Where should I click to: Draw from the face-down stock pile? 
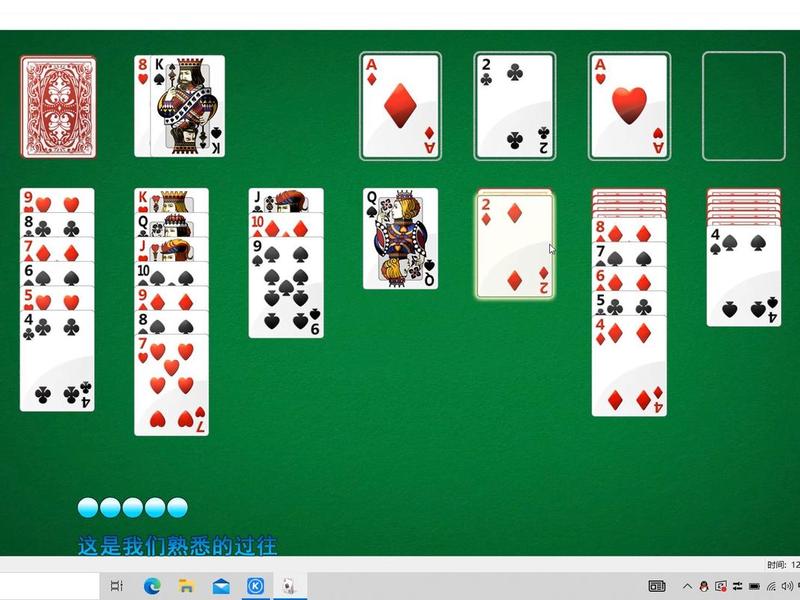click(x=58, y=107)
